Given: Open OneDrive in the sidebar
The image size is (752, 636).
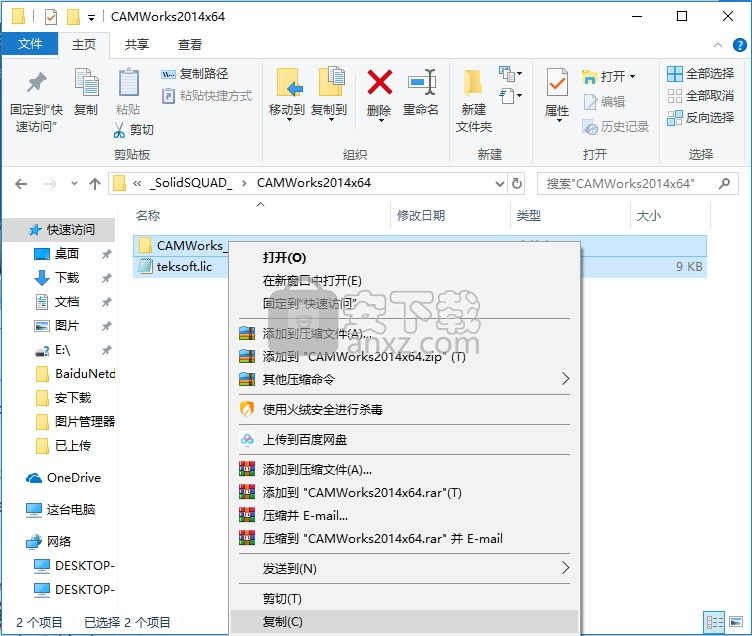Looking at the screenshot, I should point(74,478).
